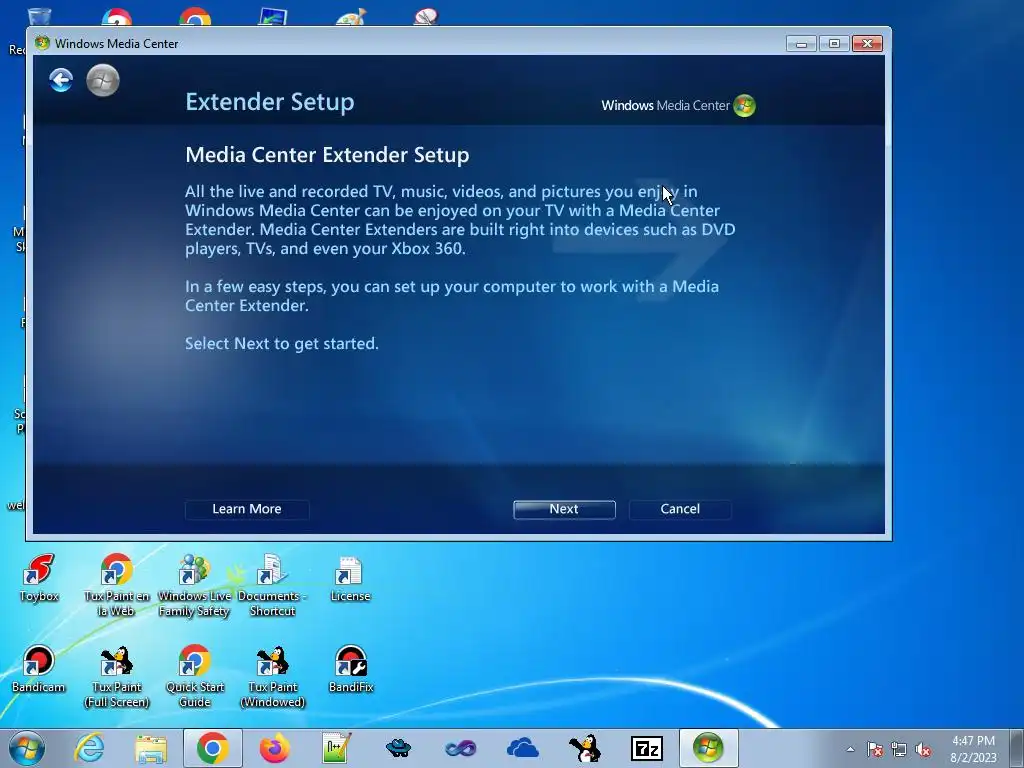
Task: Click Next to begin Extender Setup
Action: pos(564,509)
